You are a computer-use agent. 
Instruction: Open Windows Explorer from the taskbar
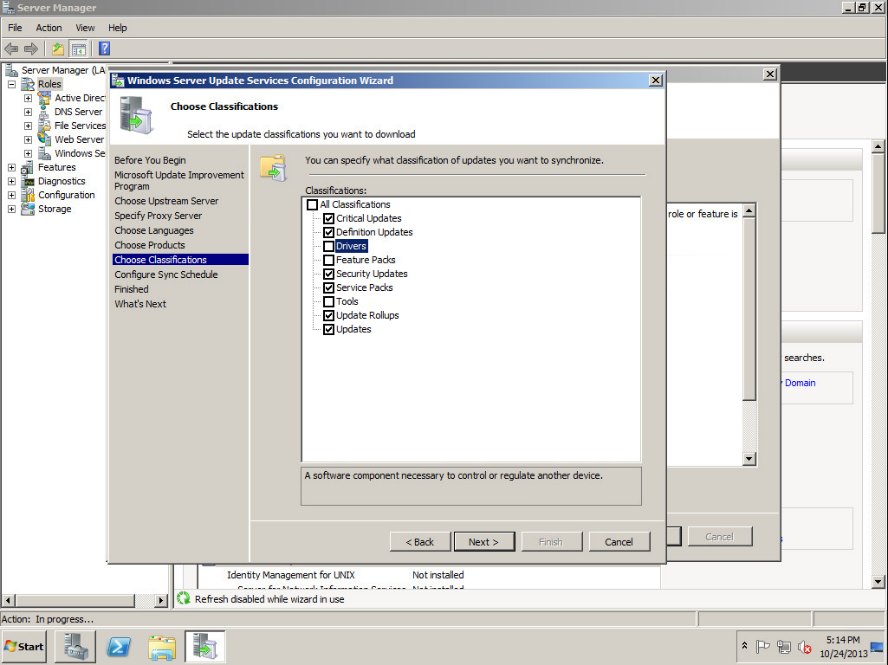[x=162, y=646]
